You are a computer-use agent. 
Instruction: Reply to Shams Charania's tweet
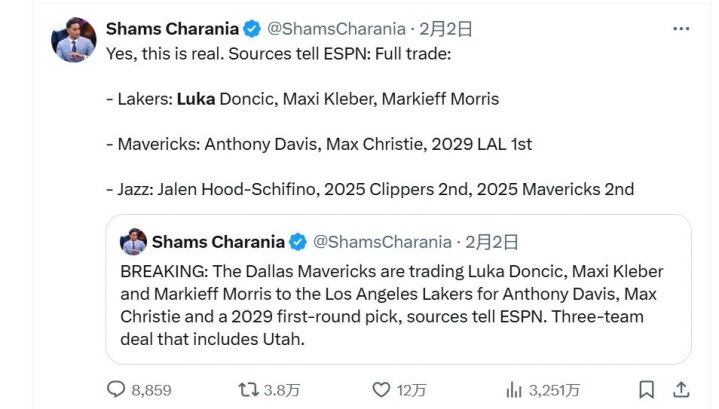[116, 390]
